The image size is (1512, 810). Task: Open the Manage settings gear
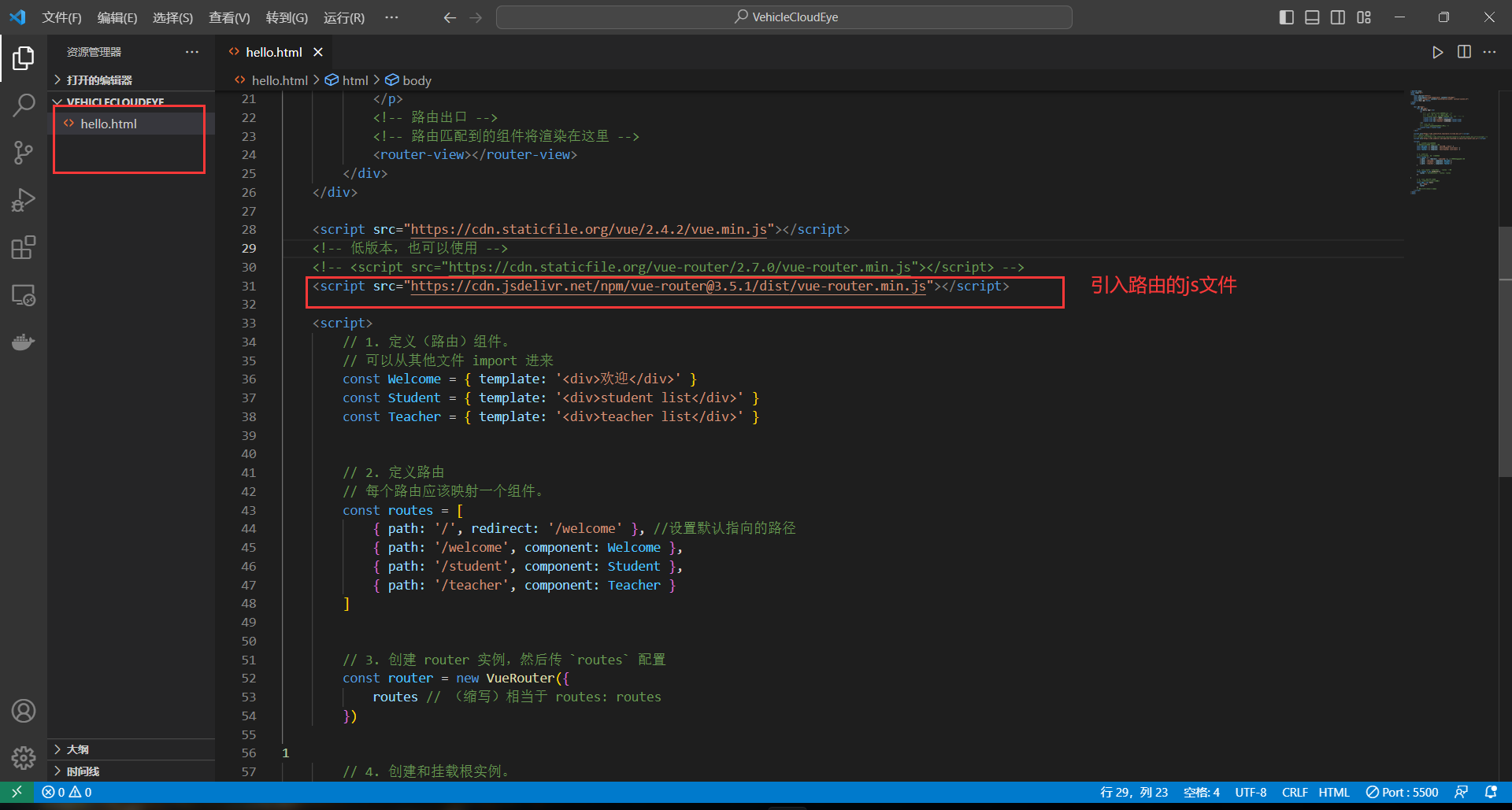tap(24, 758)
